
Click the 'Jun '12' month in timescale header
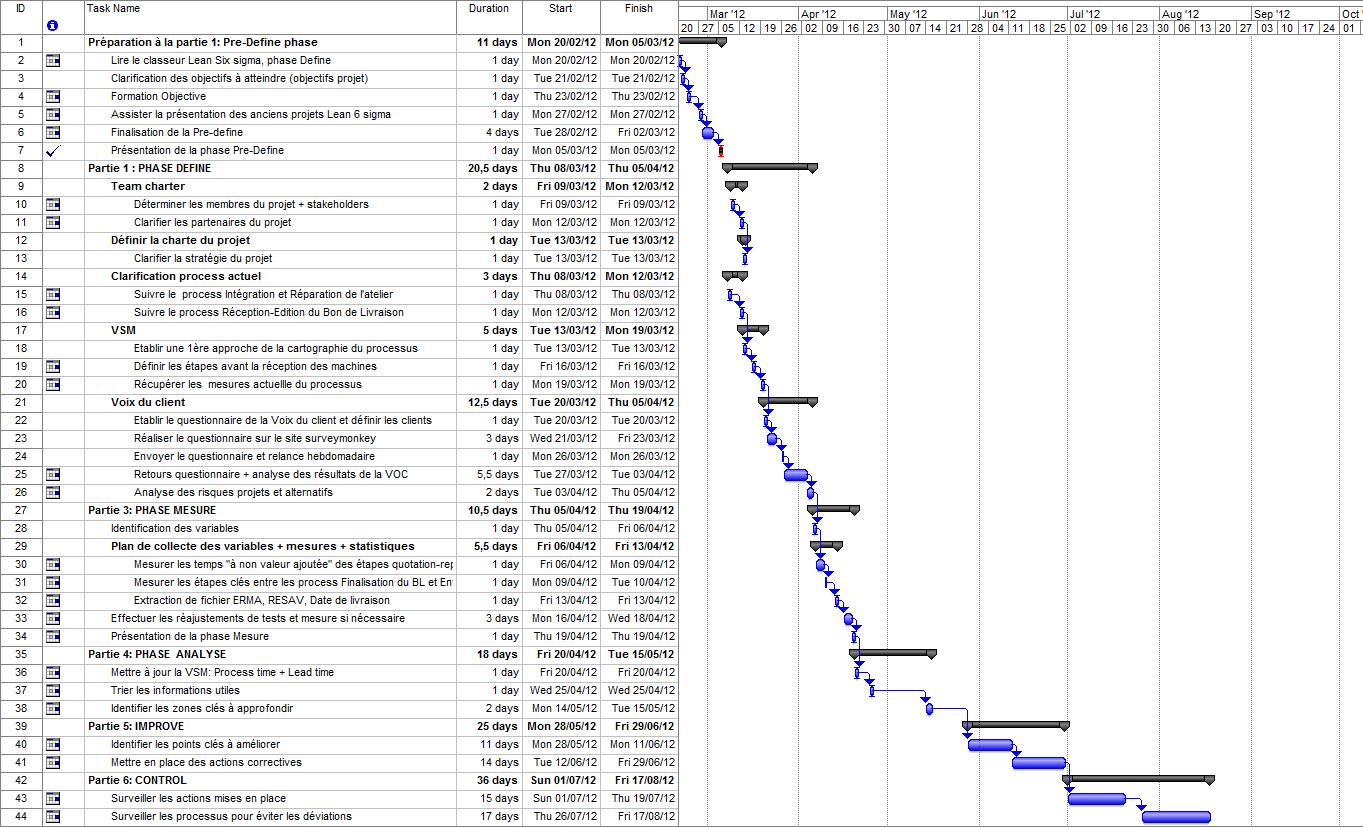[x=997, y=14]
